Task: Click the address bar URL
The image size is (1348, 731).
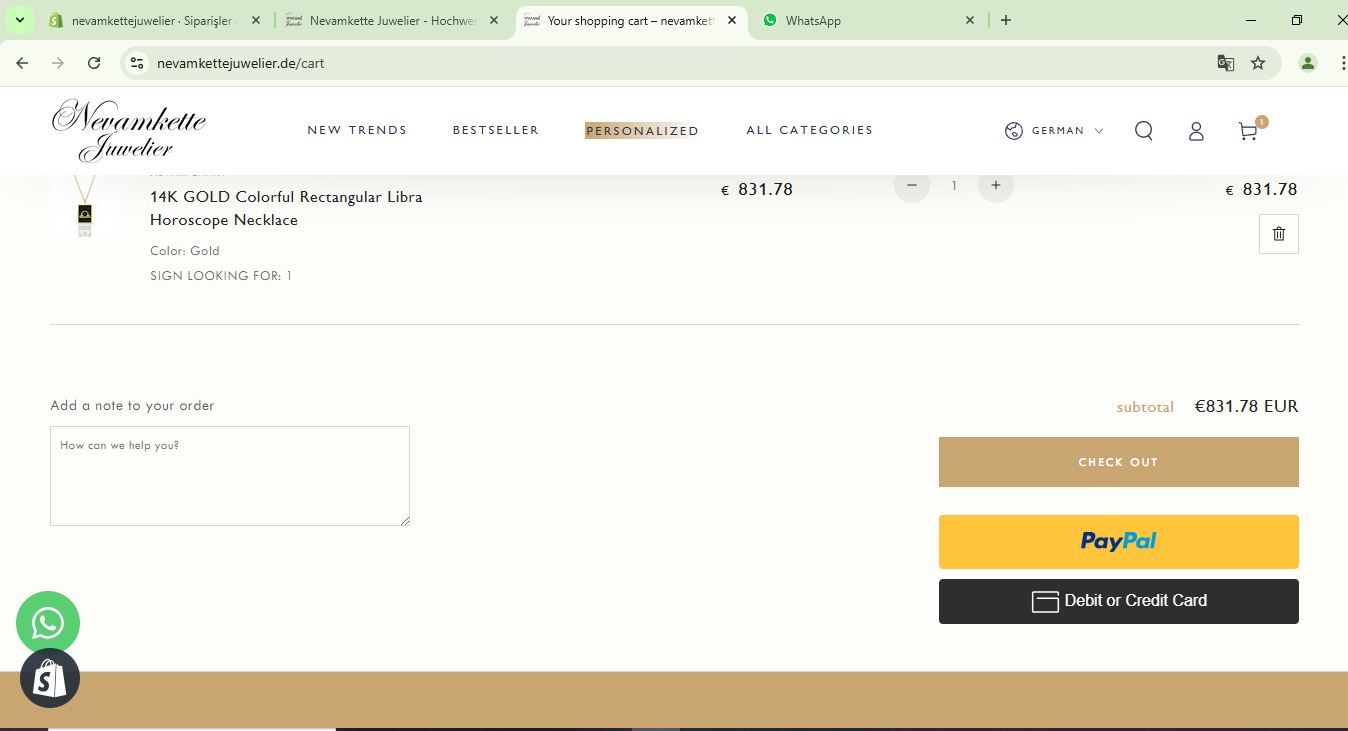Action: (241, 63)
